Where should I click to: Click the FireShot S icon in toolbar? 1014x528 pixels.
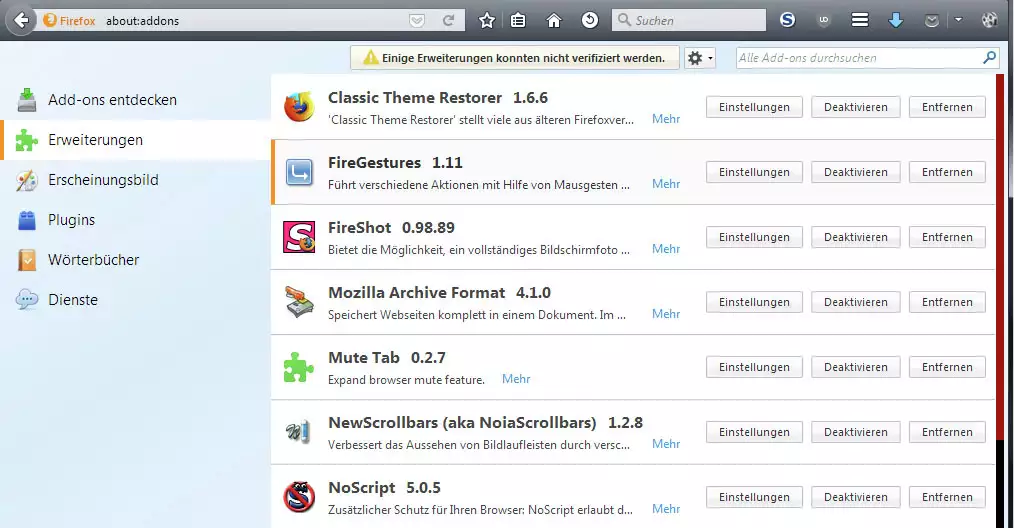[788, 20]
